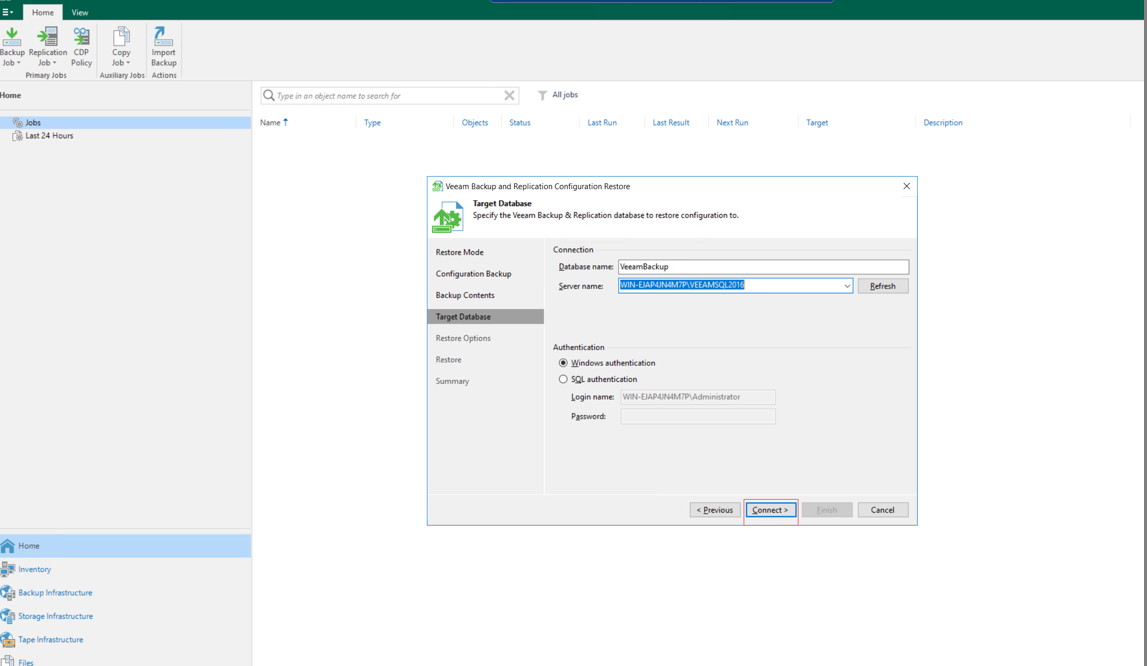The image size is (1147, 666).
Task: Open Backup Infrastructure in the navigation pane
Action: coord(54,593)
